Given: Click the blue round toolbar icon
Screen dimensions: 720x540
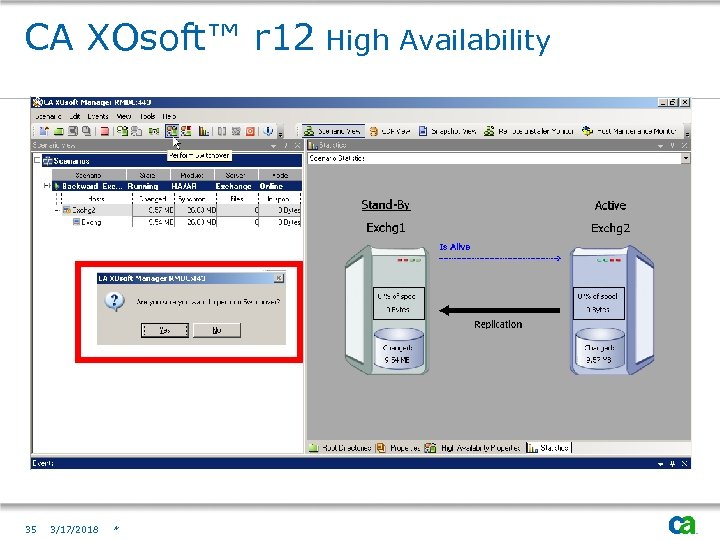Looking at the screenshot, I should pyautogui.click(x=268, y=131).
